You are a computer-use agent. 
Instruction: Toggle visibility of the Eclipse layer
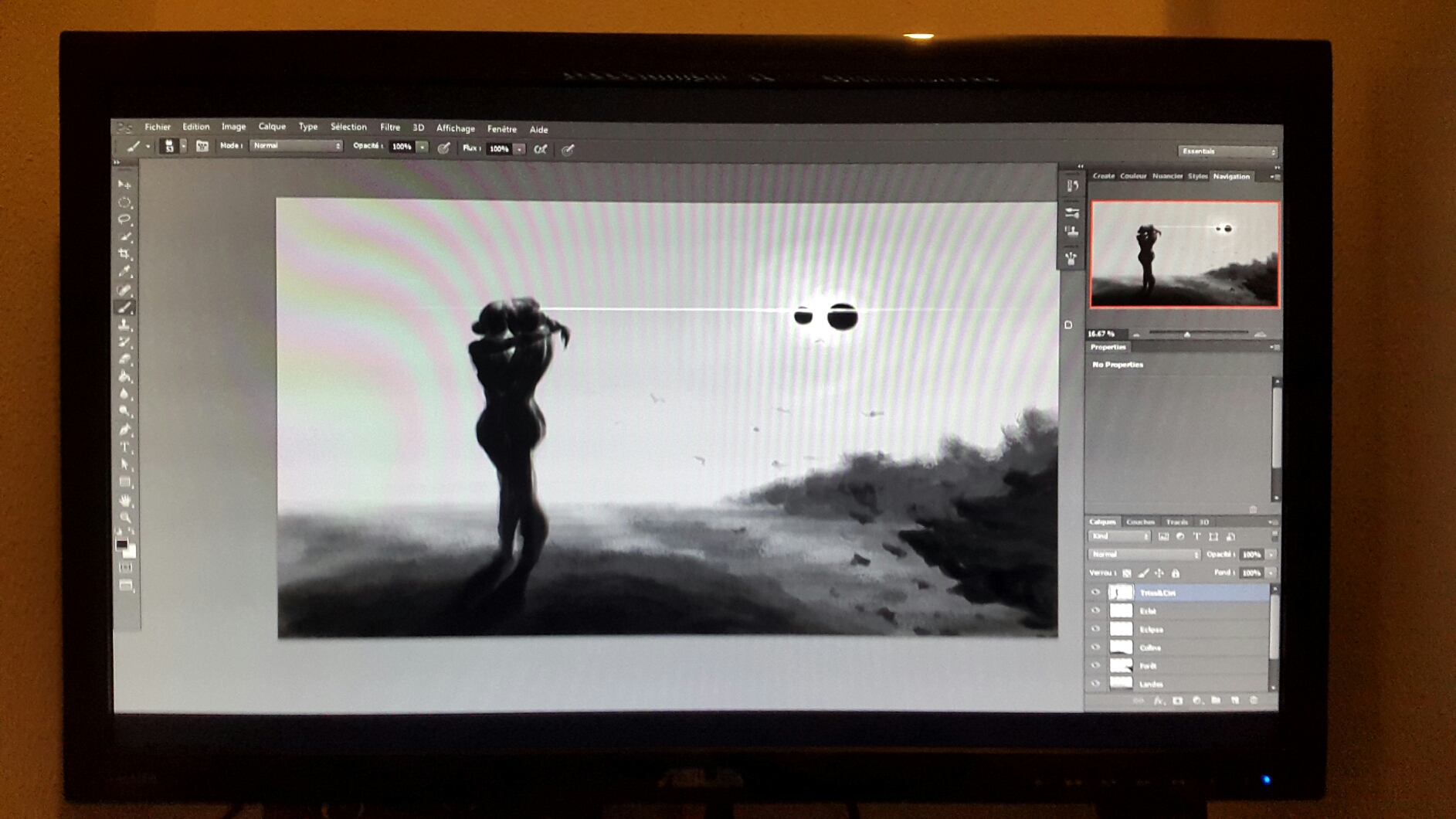click(1095, 629)
